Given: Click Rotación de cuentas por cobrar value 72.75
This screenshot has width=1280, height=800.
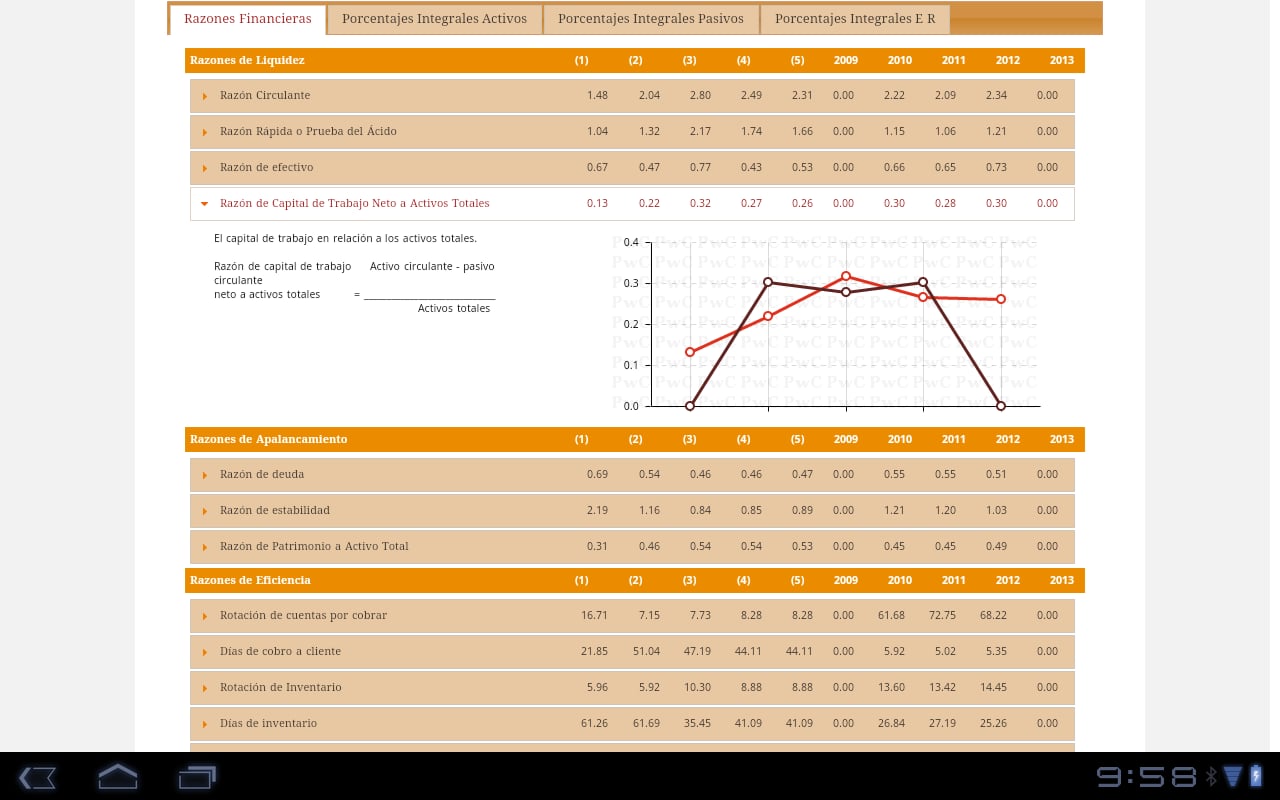Looking at the screenshot, I should (x=942, y=615).
